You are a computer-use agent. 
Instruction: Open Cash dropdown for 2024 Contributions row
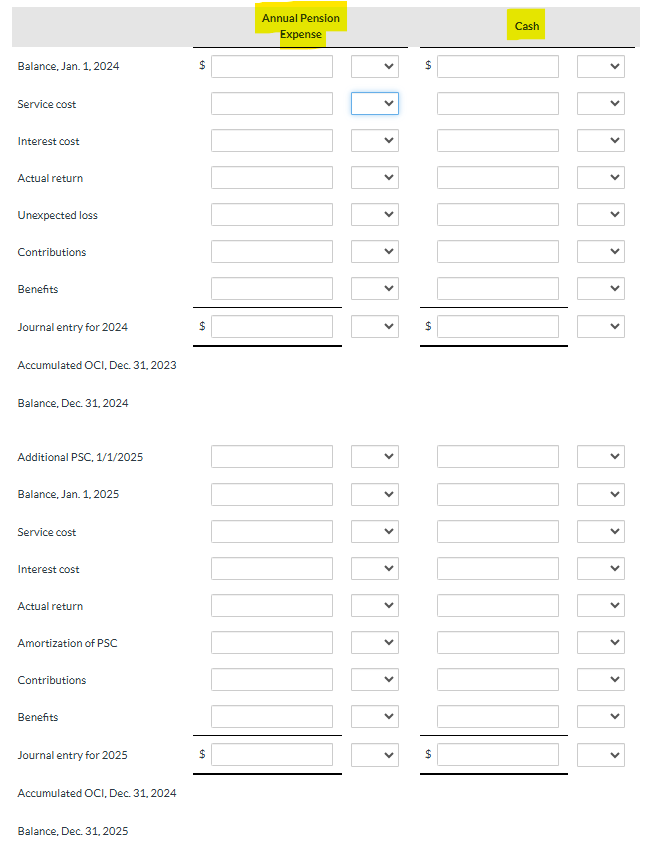click(601, 251)
